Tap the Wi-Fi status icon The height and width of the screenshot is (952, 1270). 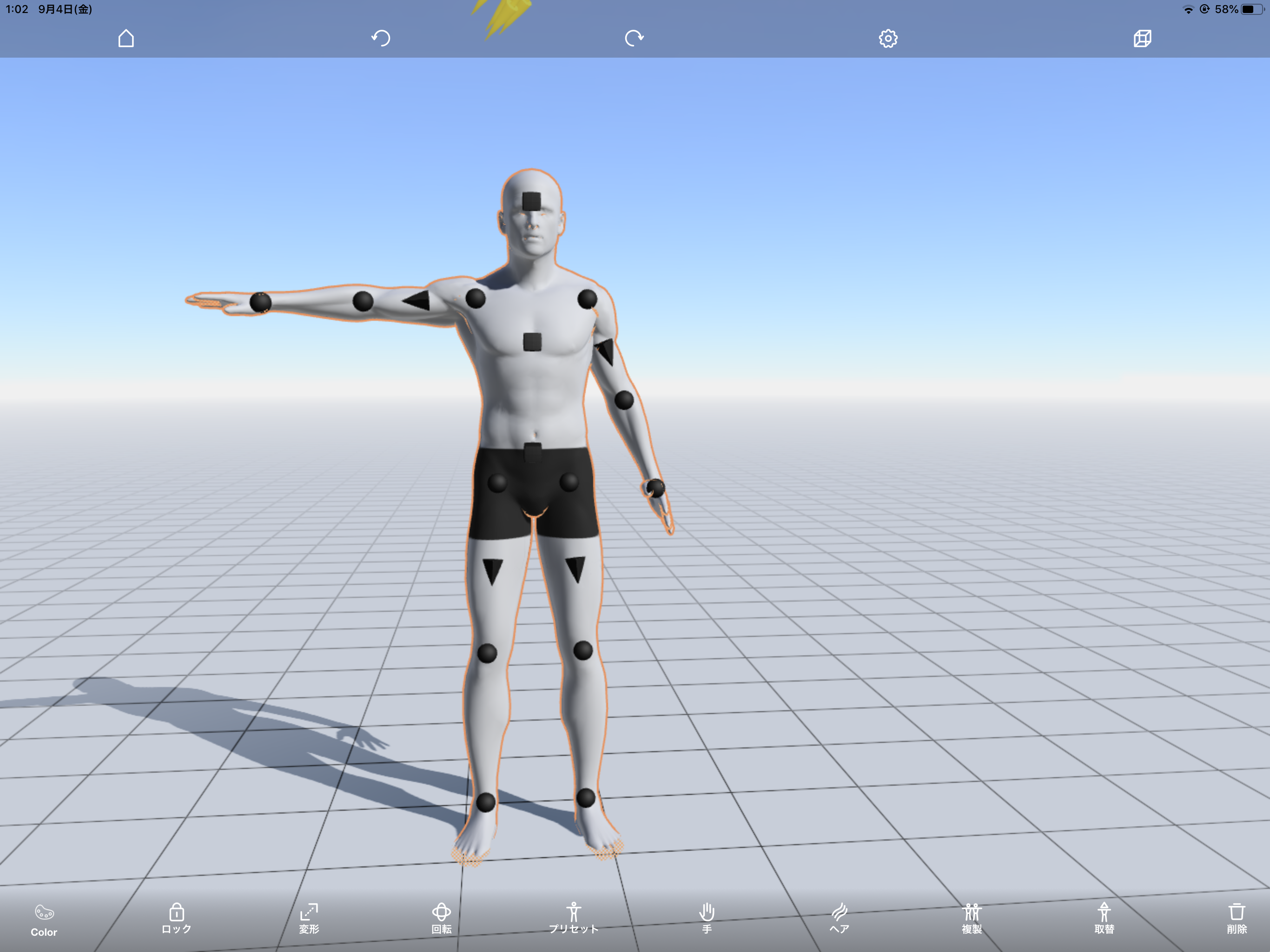pos(1188,10)
